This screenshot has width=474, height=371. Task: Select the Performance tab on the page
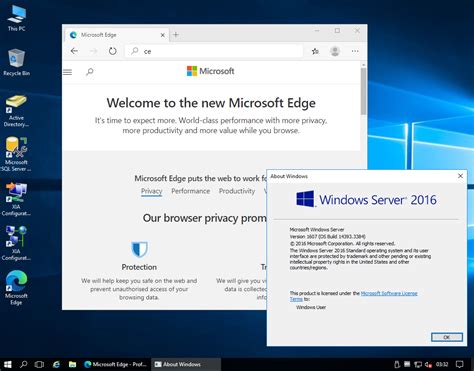pos(191,191)
